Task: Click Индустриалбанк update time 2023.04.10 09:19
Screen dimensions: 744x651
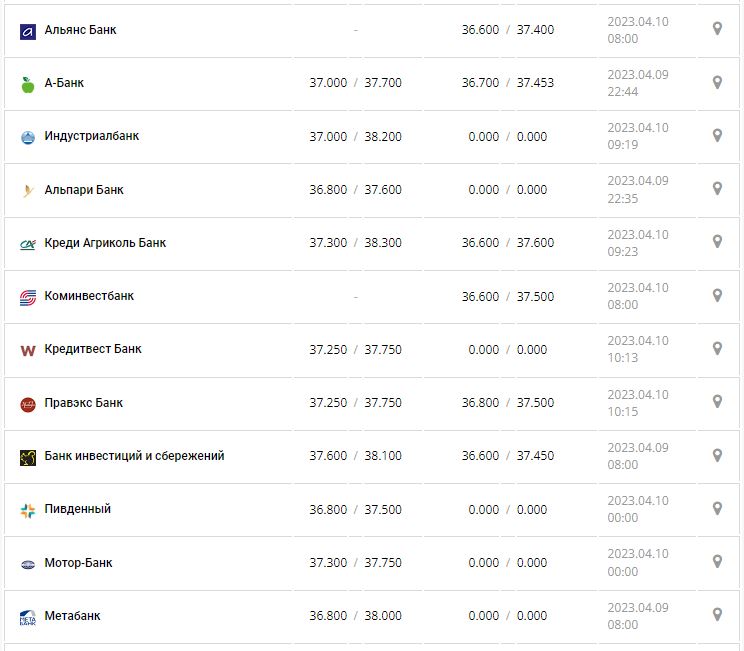Action: [637, 136]
